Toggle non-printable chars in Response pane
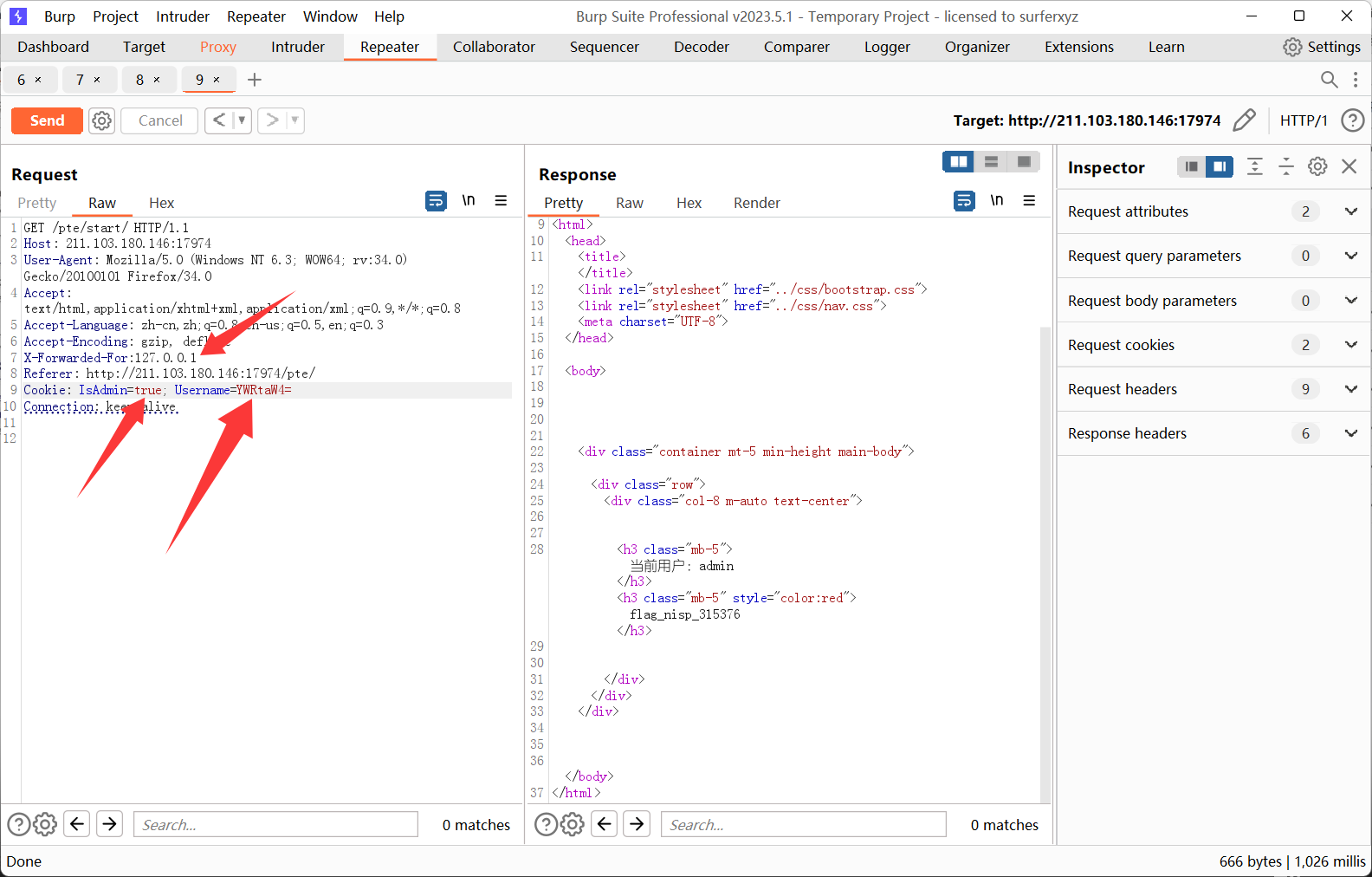Image resolution: width=1372 pixels, height=877 pixels. 997,201
